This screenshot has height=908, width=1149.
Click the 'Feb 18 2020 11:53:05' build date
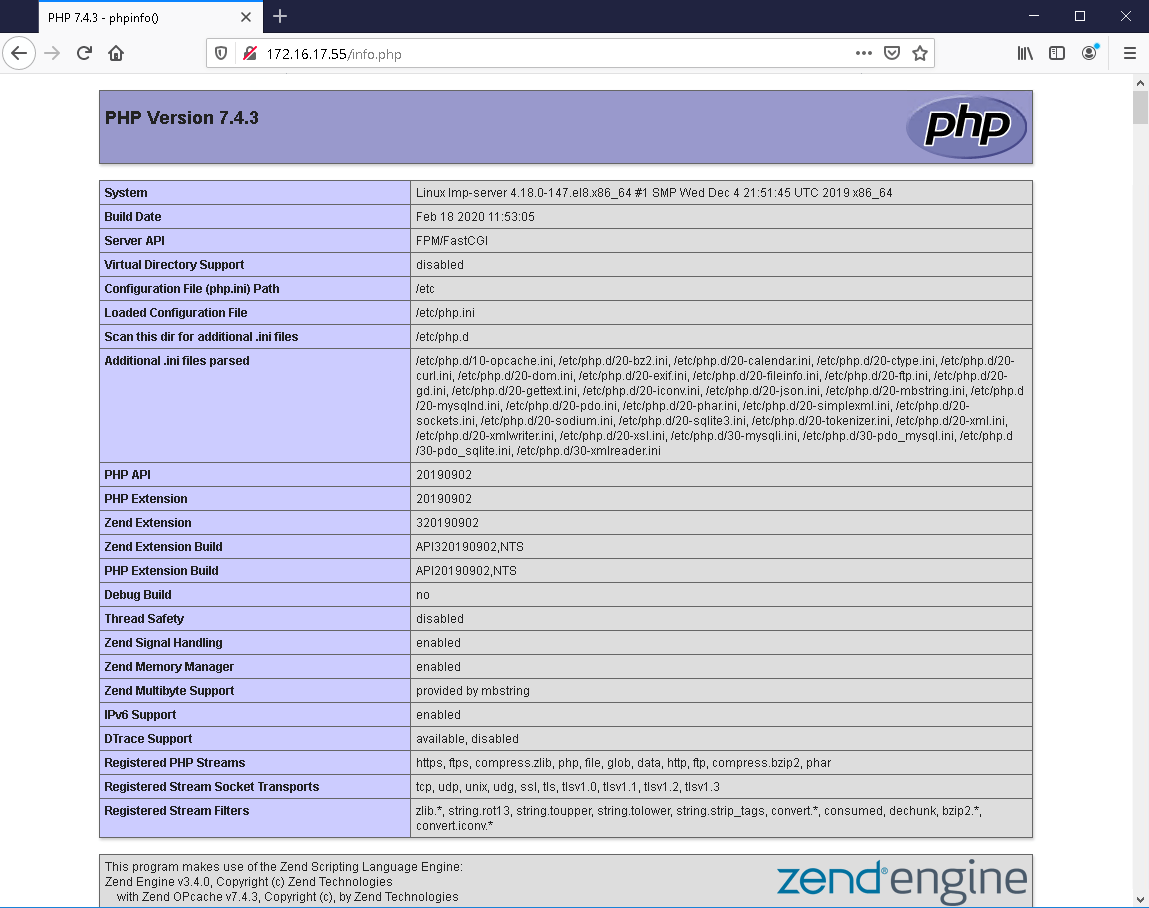click(x=476, y=217)
